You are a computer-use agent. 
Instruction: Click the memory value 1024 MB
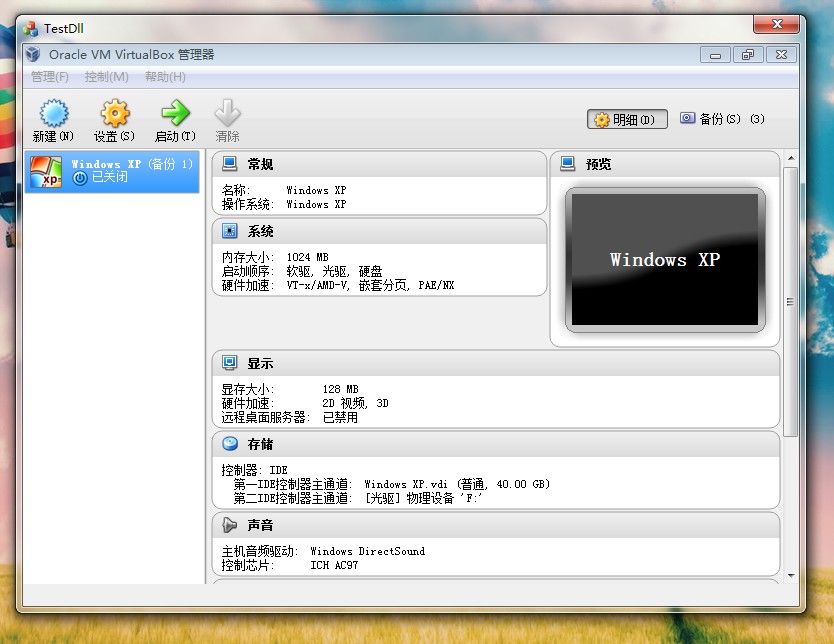[307, 257]
